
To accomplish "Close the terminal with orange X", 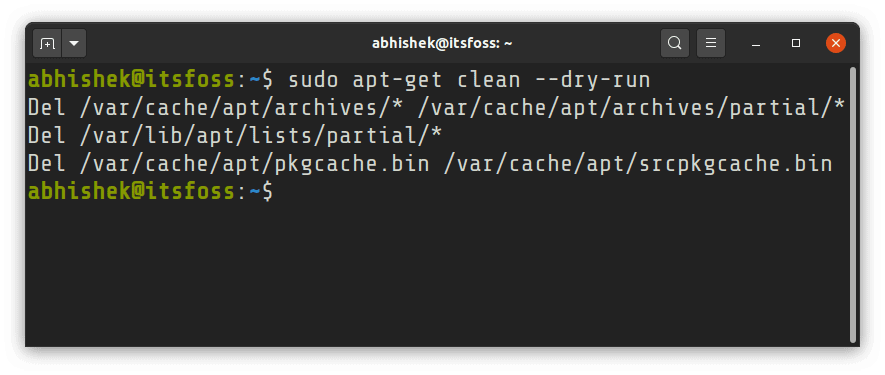I will click(x=835, y=43).
